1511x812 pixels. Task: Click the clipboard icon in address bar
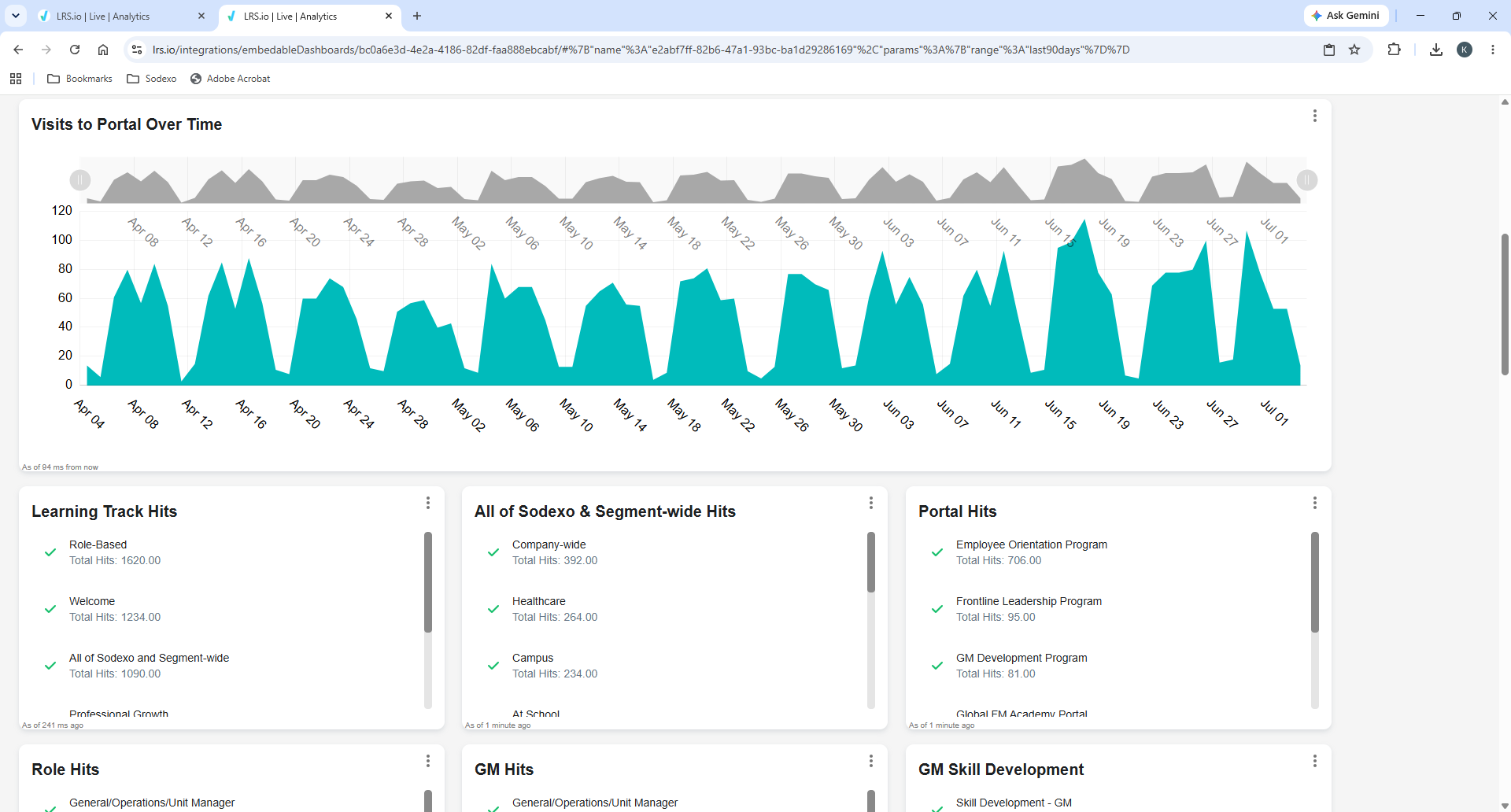(1329, 50)
